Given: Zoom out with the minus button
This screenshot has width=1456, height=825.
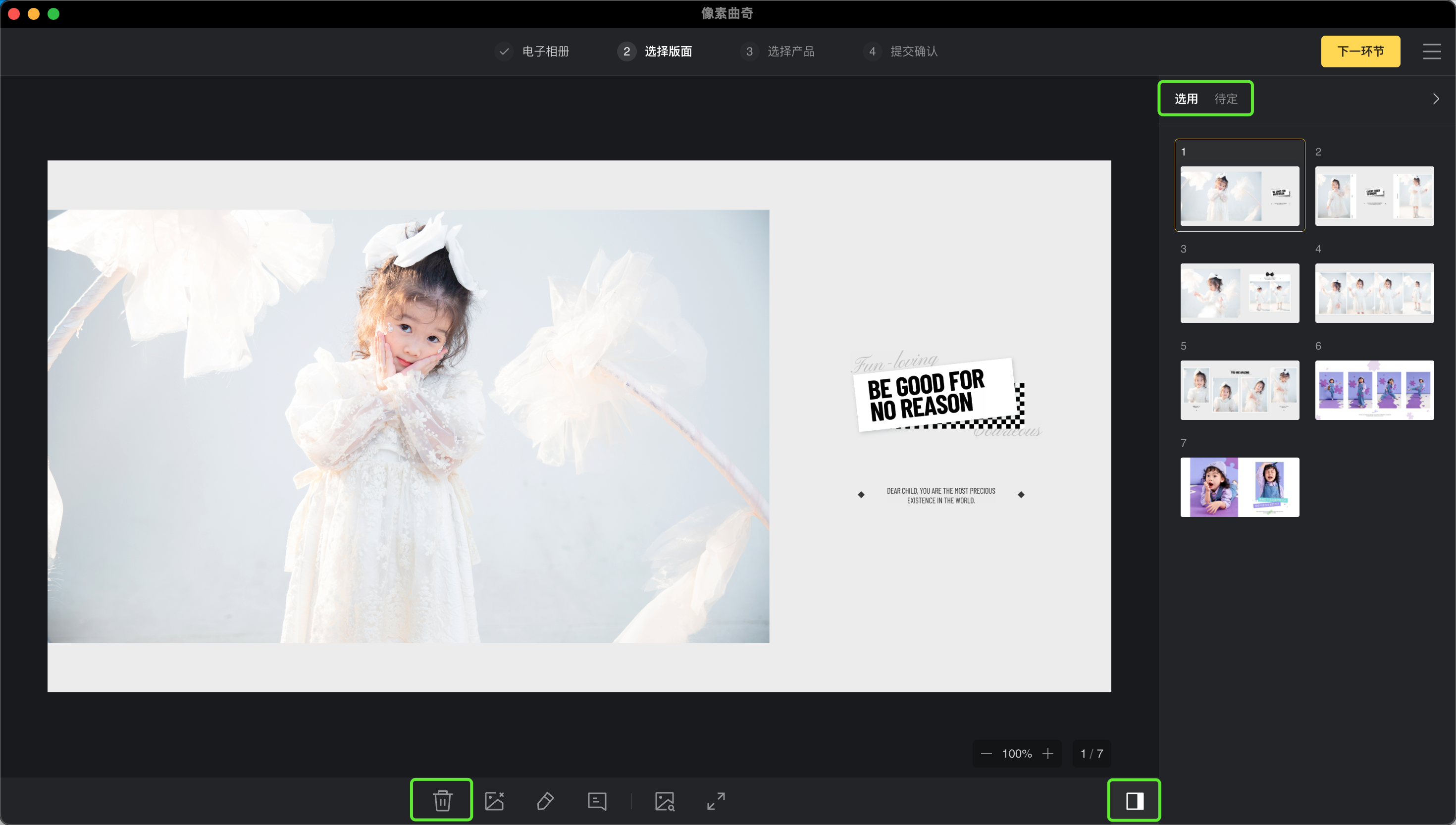Looking at the screenshot, I should click(x=987, y=754).
